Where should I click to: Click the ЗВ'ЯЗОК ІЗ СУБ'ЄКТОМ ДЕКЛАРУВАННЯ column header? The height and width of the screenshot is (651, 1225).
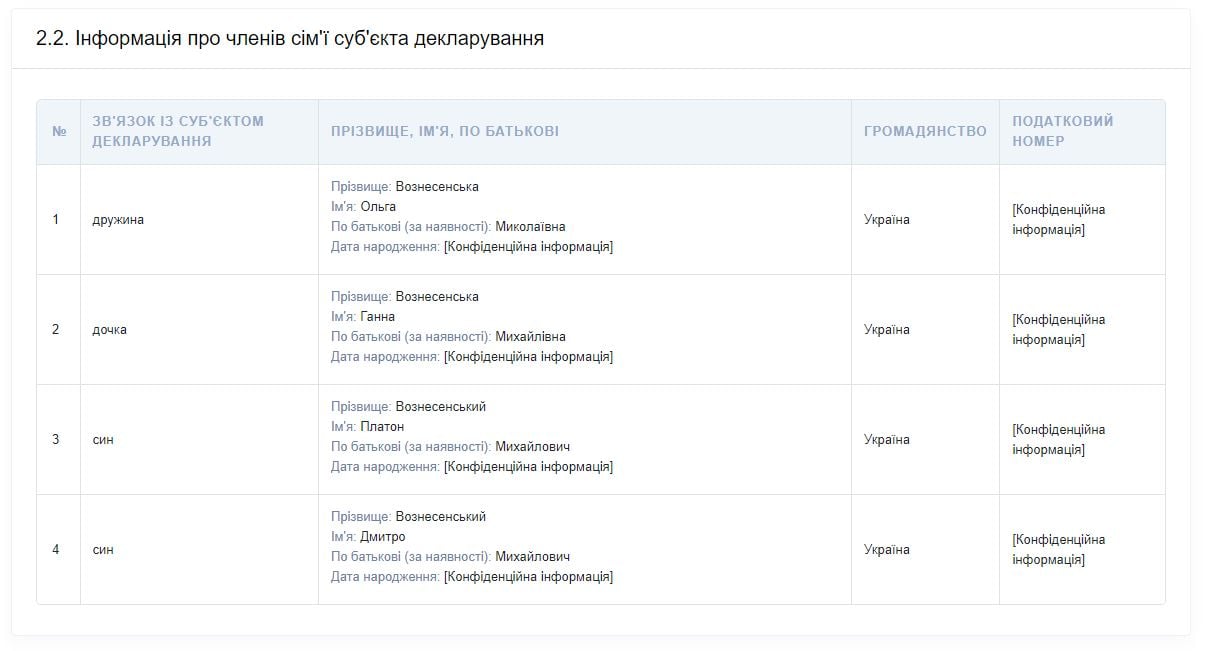(x=178, y=131)
